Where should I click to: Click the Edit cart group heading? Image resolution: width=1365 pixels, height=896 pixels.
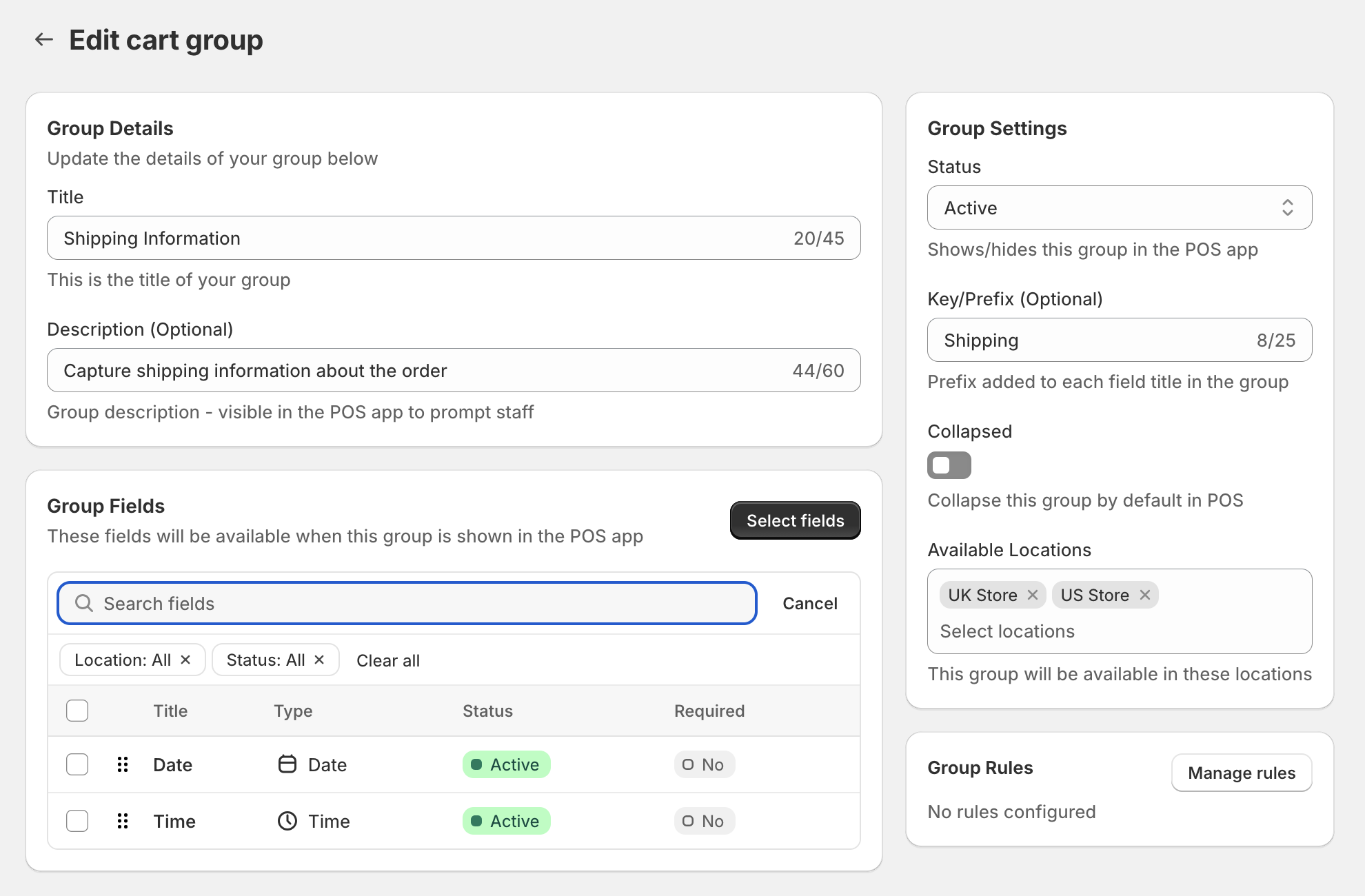point(166,40)
